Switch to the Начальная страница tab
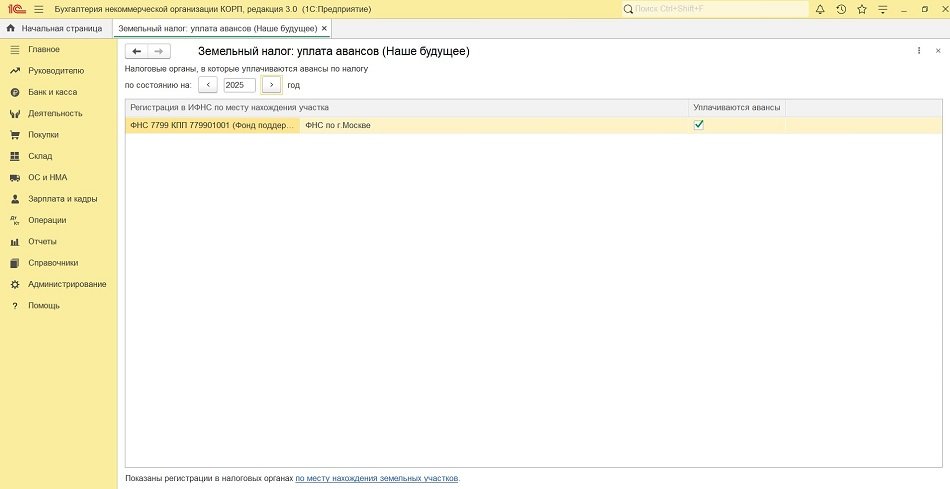The image size is (950, 489). [x=54, y=28]
